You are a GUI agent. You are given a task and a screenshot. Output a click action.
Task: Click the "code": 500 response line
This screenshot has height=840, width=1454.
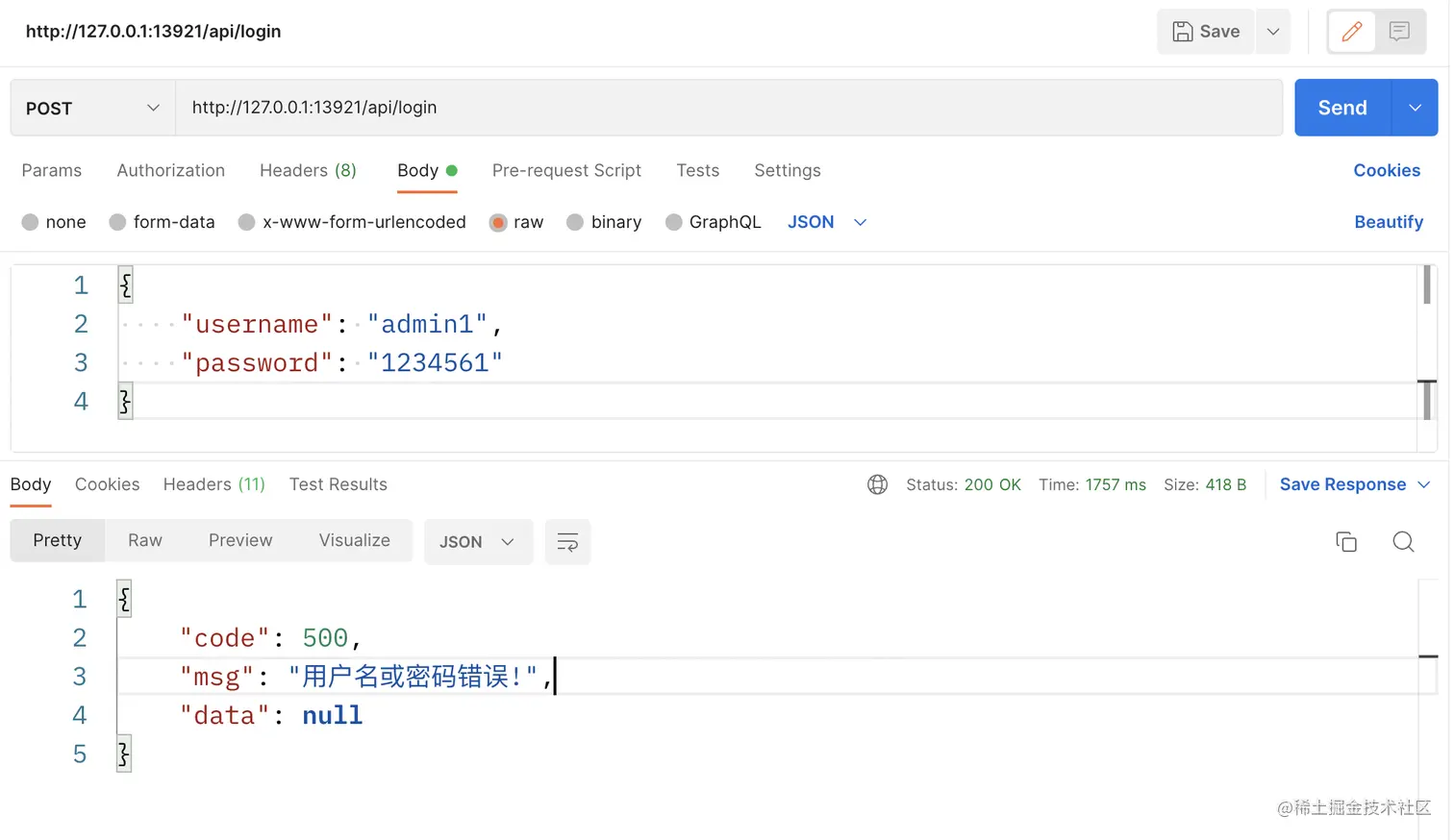click(270, 638)
